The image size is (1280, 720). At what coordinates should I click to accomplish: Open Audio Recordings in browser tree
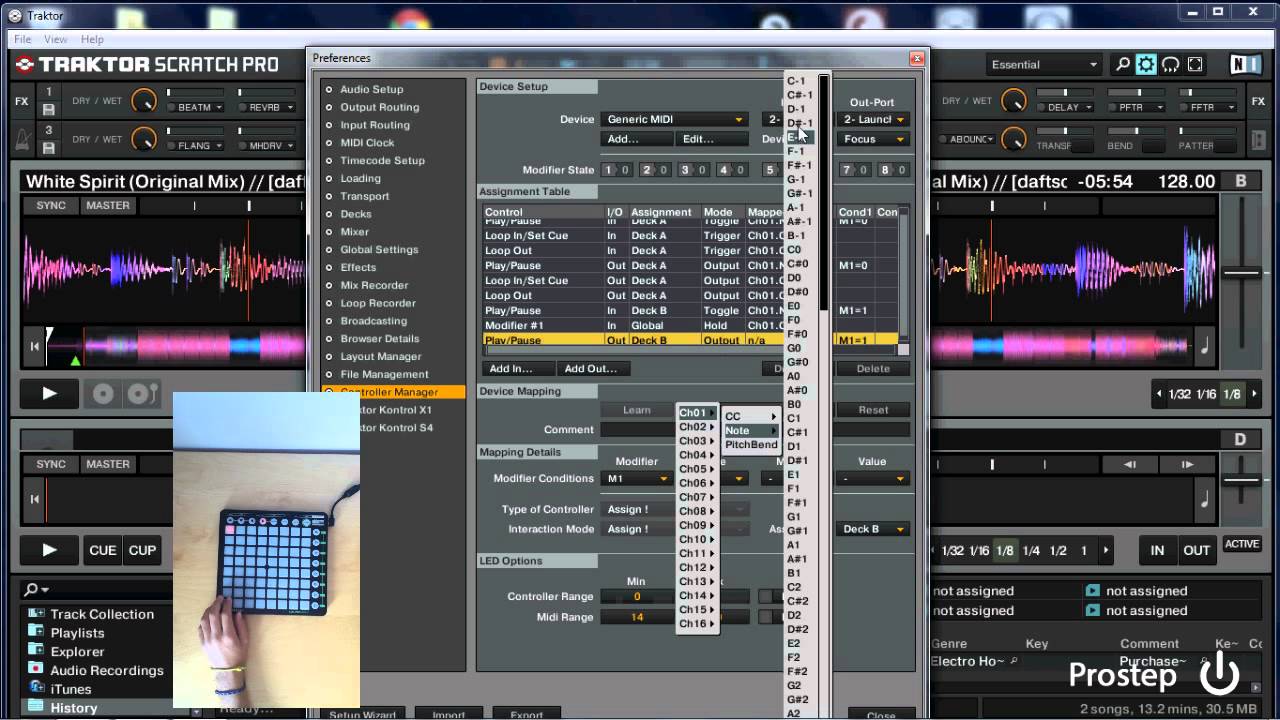click(107, 671)
